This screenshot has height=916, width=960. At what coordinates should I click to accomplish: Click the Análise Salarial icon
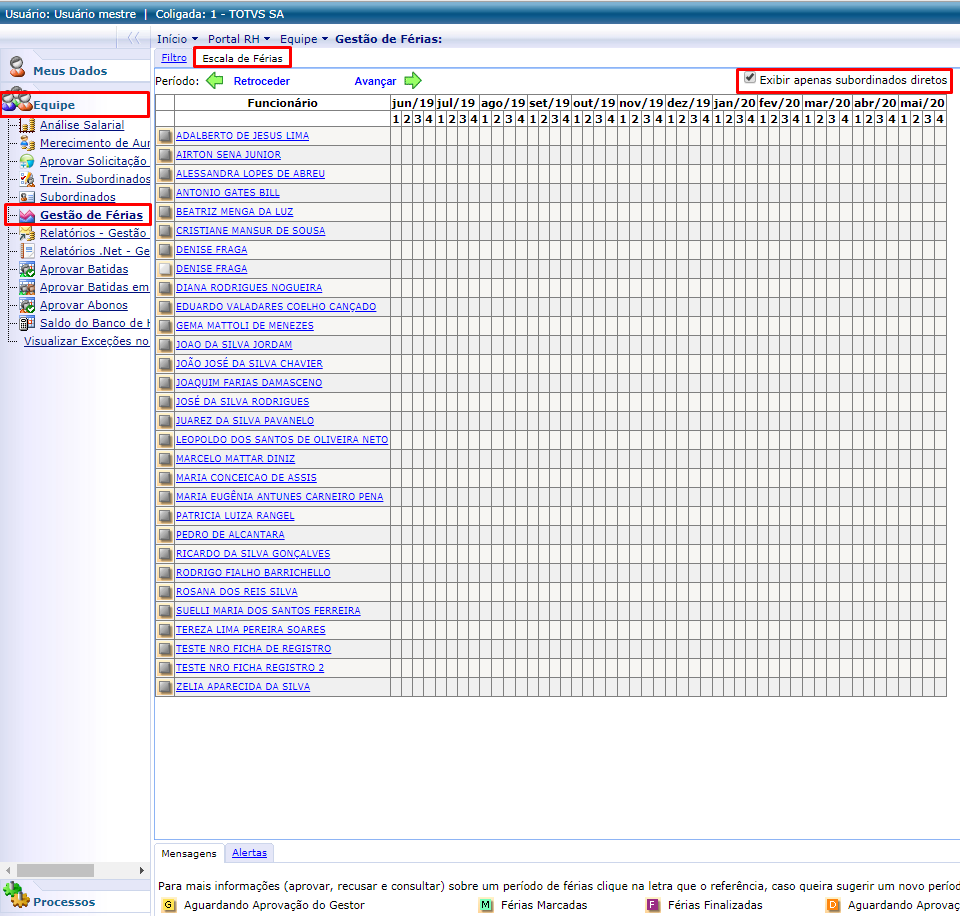[27, 126]
